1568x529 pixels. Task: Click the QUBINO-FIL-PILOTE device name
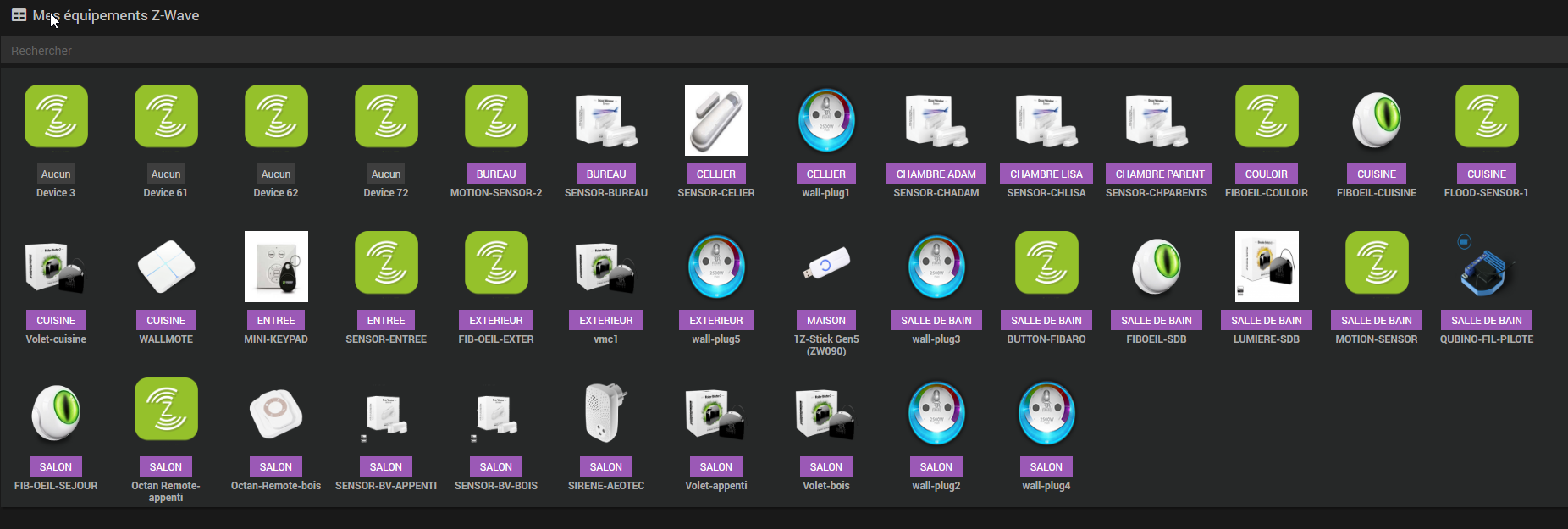[x=1487, y=339]
